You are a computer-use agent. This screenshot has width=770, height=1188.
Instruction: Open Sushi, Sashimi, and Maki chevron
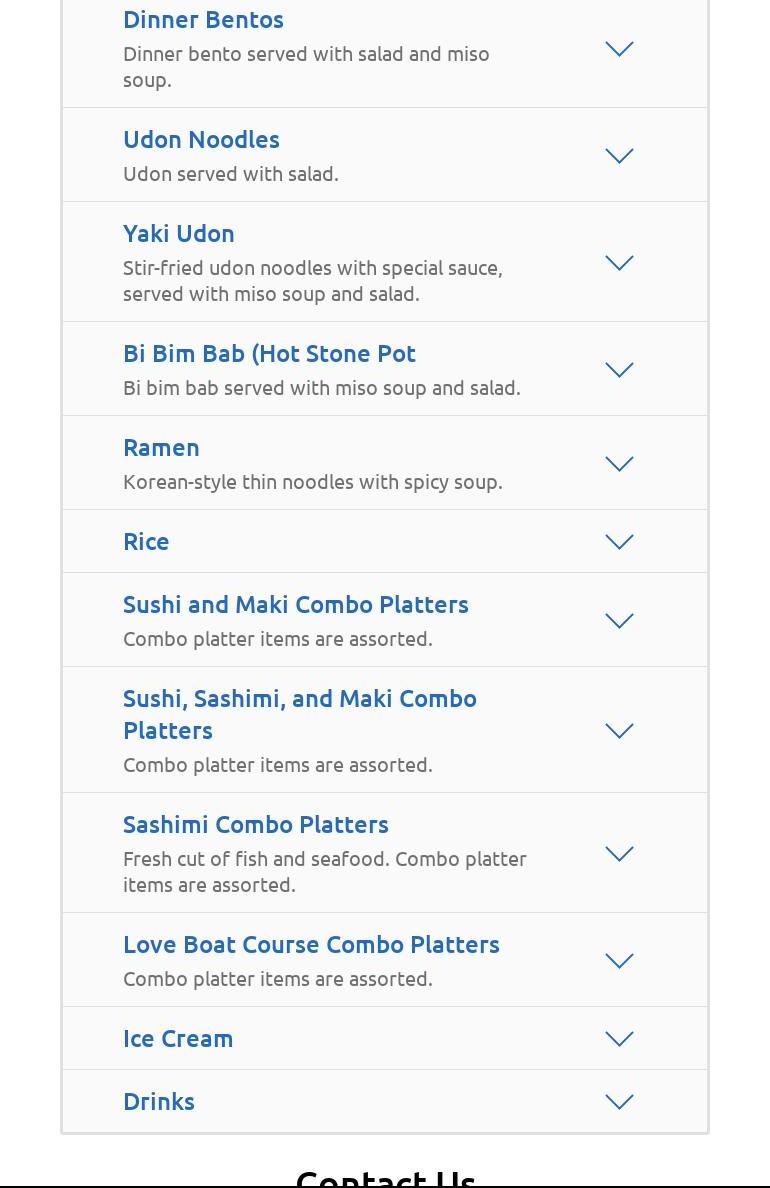[x=619, y=731]
